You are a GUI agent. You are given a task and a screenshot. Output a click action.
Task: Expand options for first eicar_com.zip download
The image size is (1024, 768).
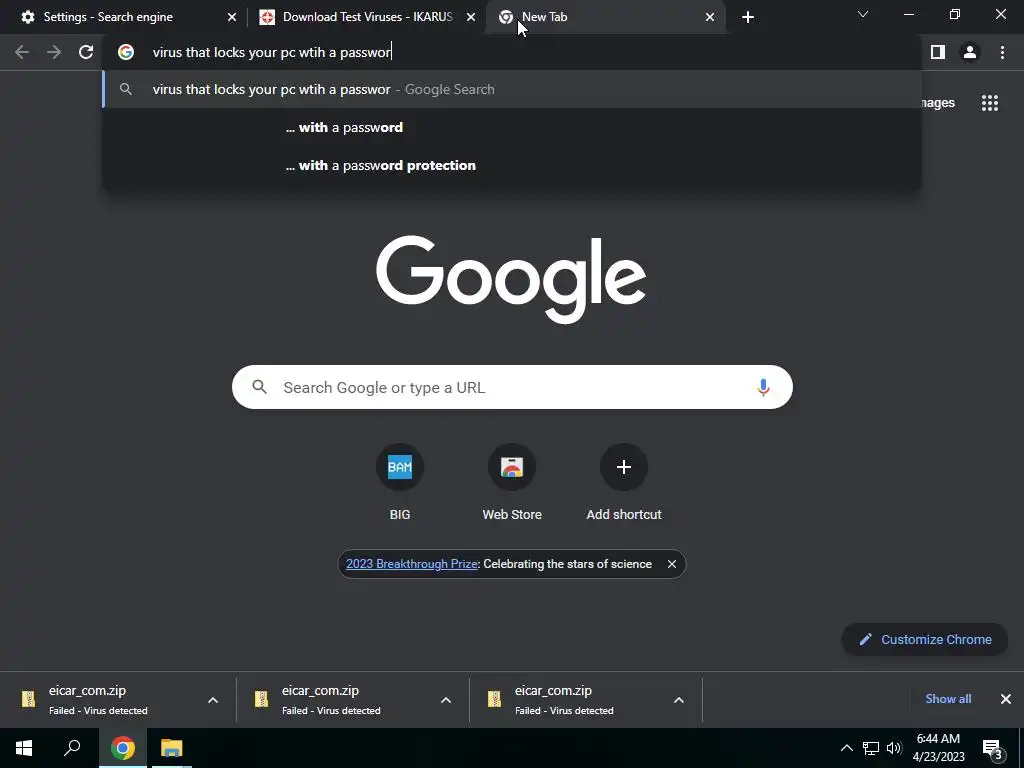coord(213,700)
